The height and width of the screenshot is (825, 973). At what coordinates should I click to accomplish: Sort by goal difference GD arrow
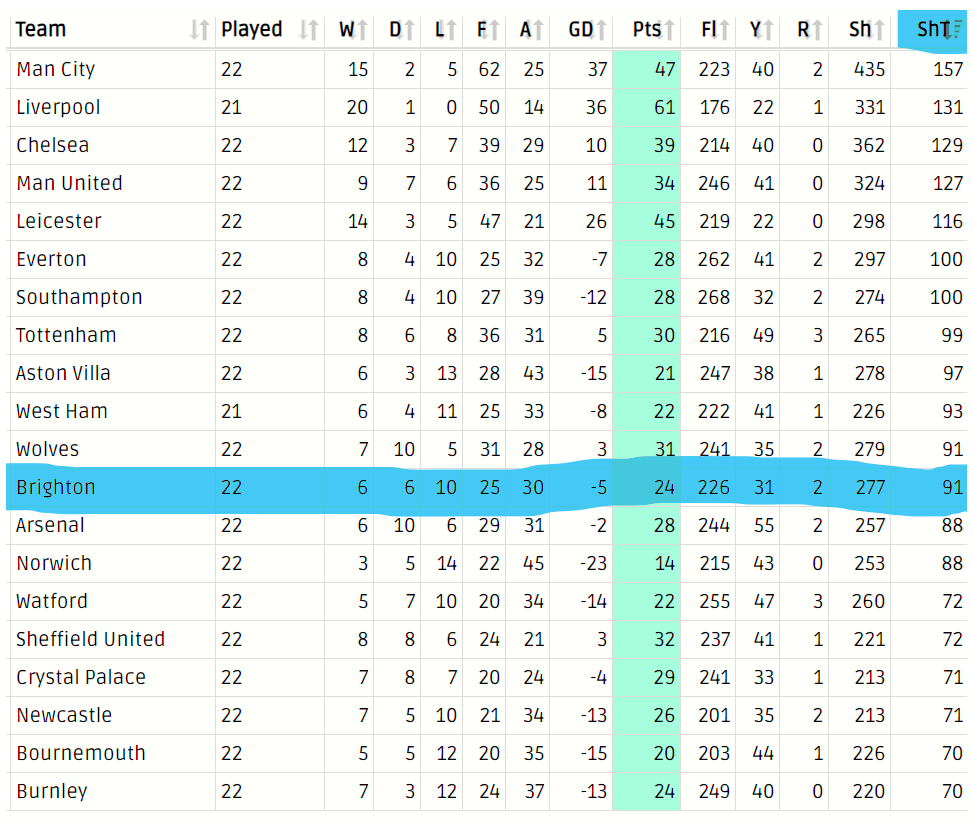[601, 30]
